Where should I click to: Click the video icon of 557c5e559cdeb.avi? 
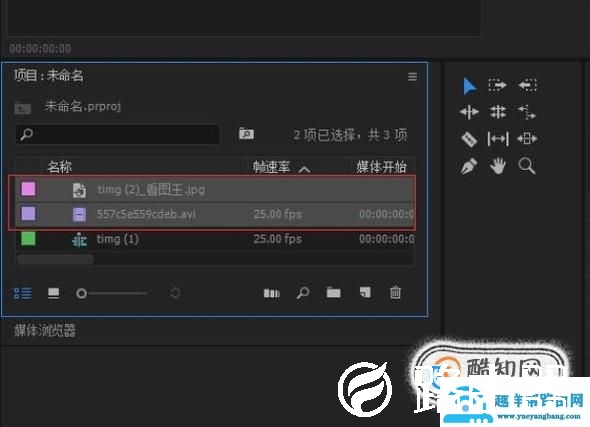click(79, 214)
